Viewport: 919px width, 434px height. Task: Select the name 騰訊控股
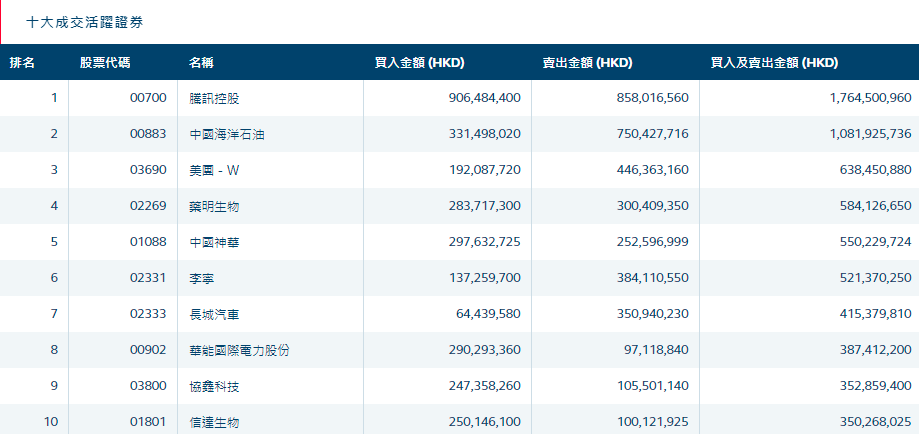[x=215, y=99]
